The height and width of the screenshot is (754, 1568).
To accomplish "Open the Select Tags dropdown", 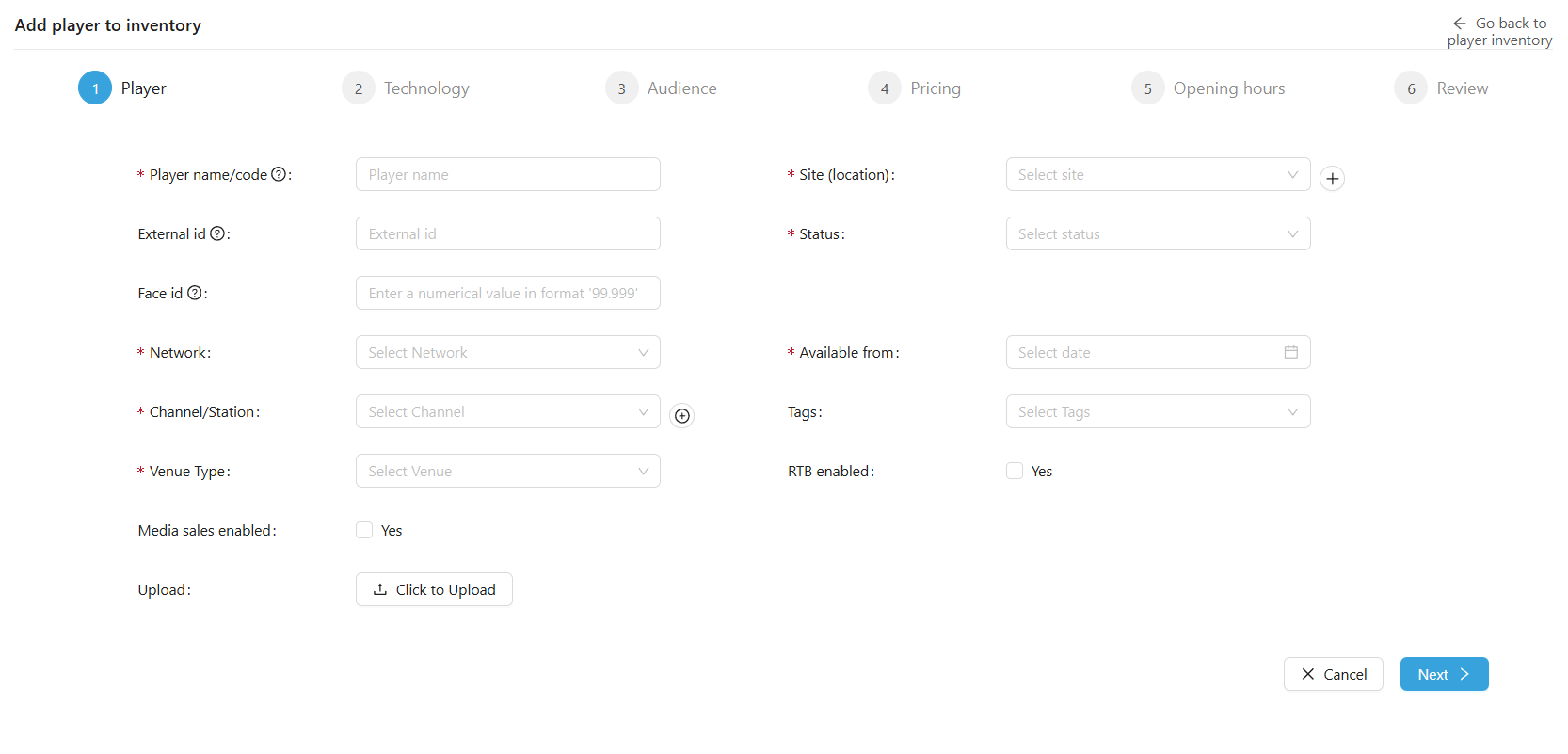I will click(1157, 411).
